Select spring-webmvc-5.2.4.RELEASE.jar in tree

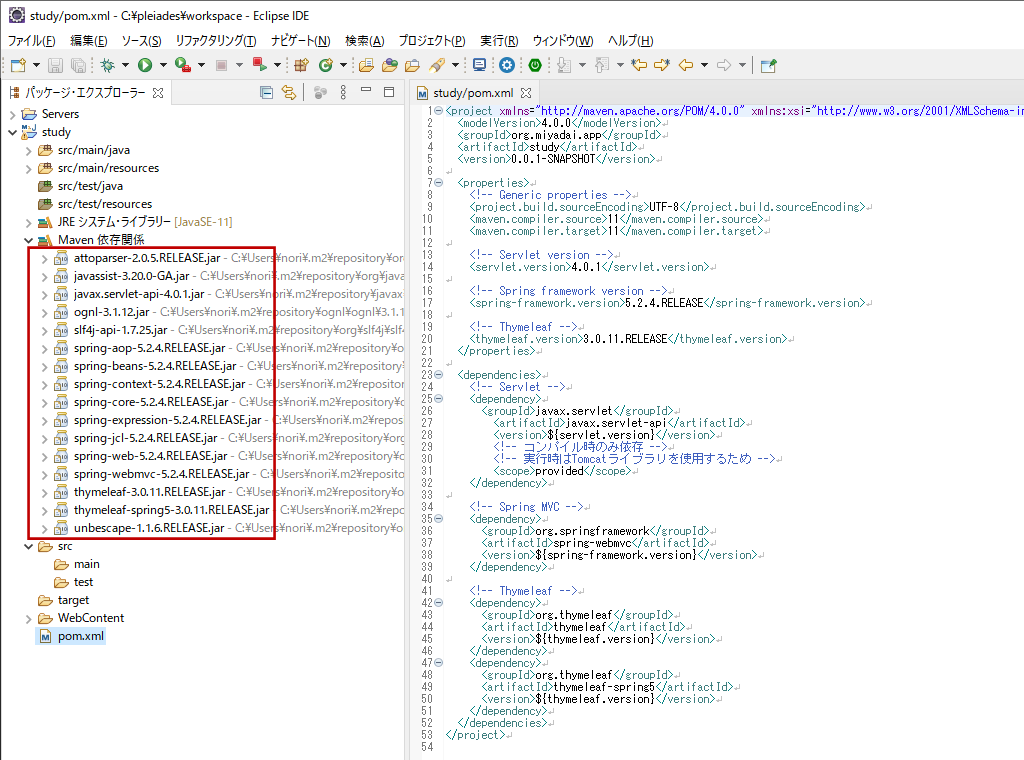coord(161,474)
